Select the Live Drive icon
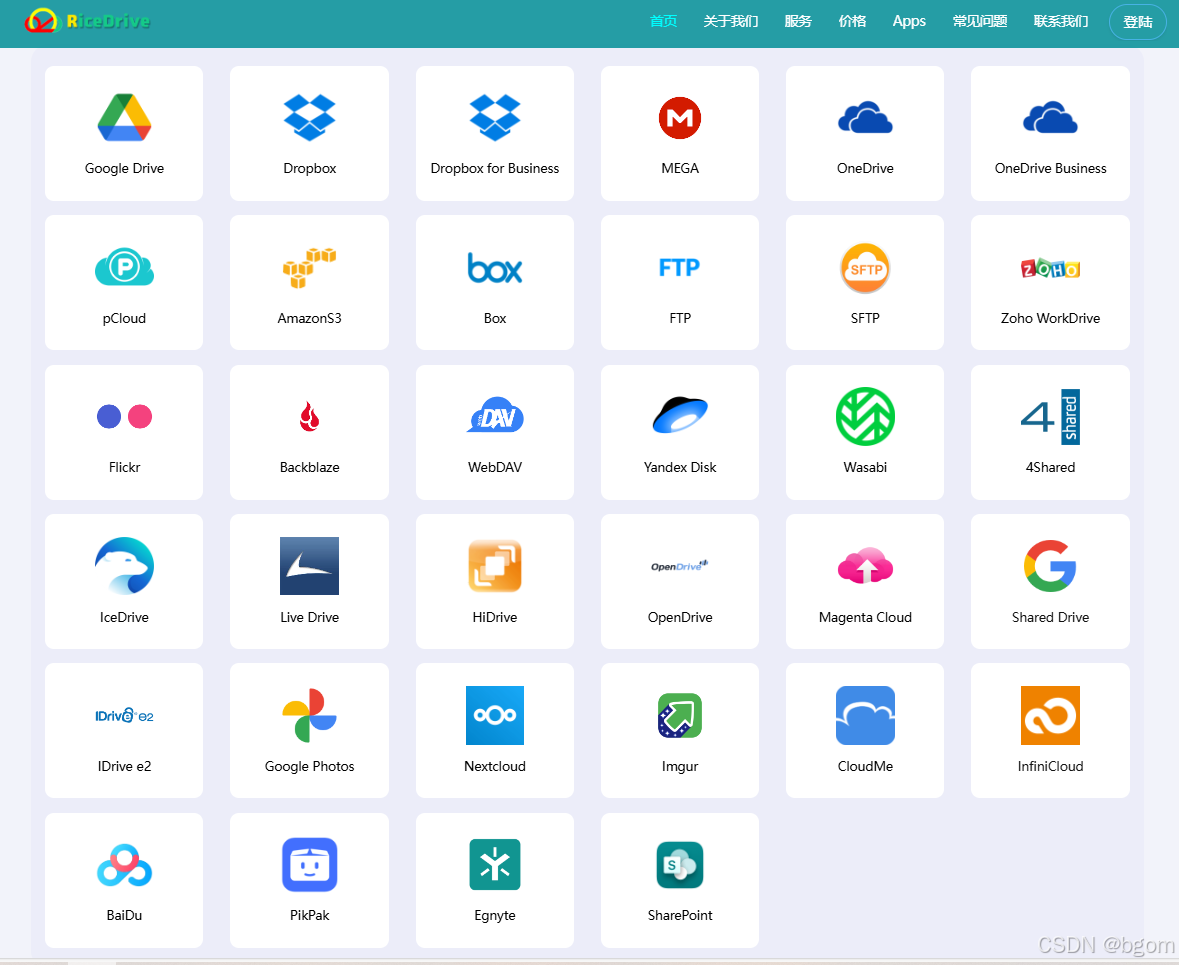 point(309,566)
